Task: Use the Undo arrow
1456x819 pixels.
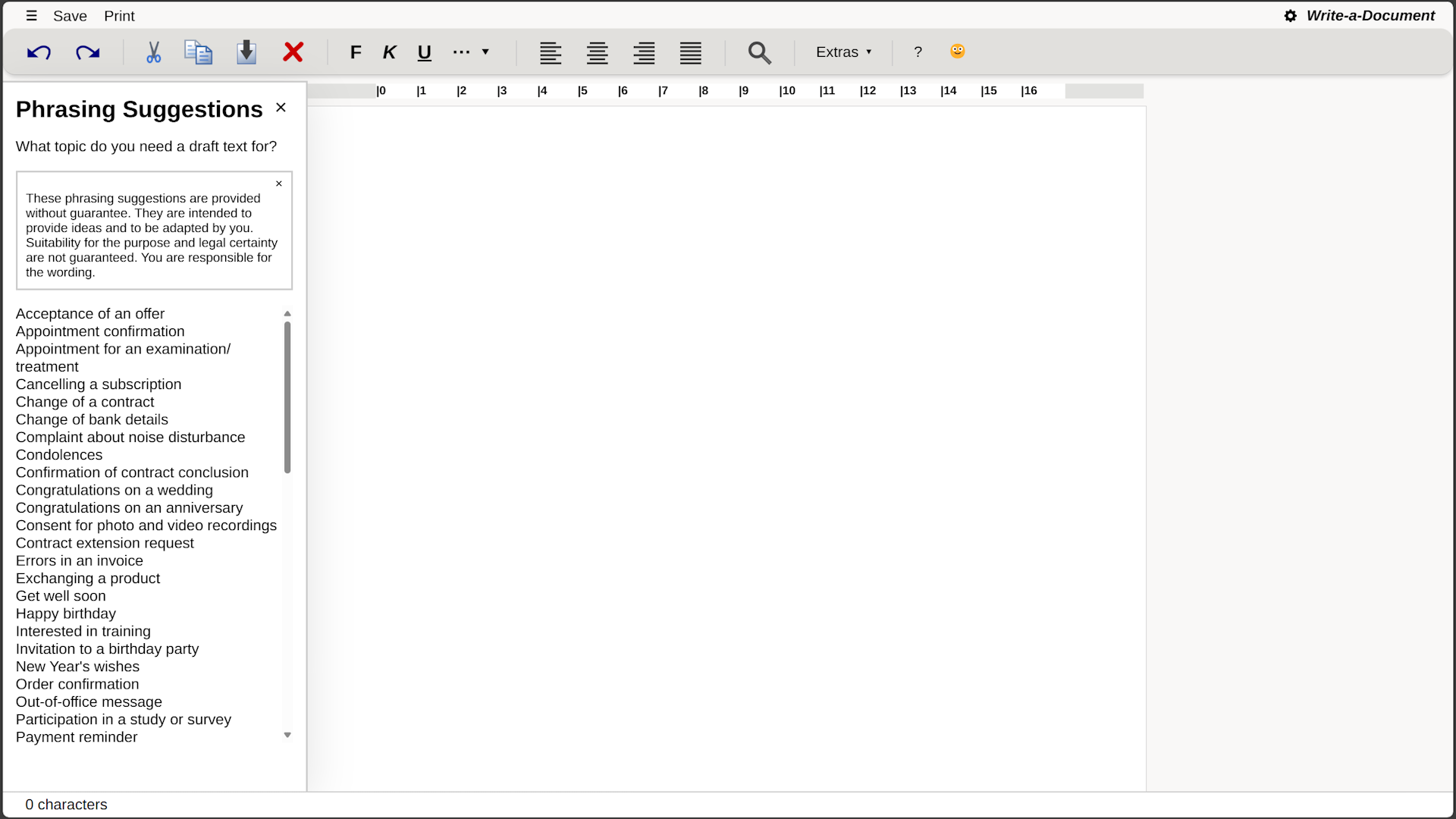Action: (39, 52)
